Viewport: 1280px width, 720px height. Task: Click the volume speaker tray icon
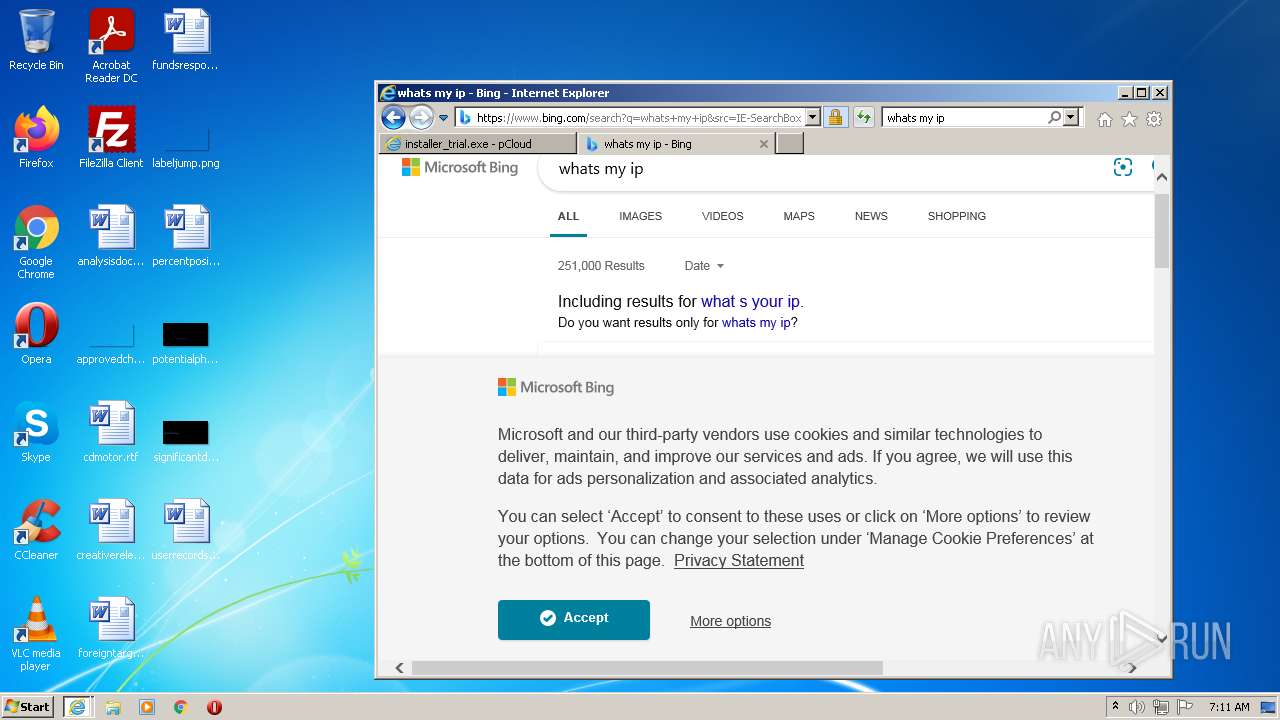point(1137,707)
